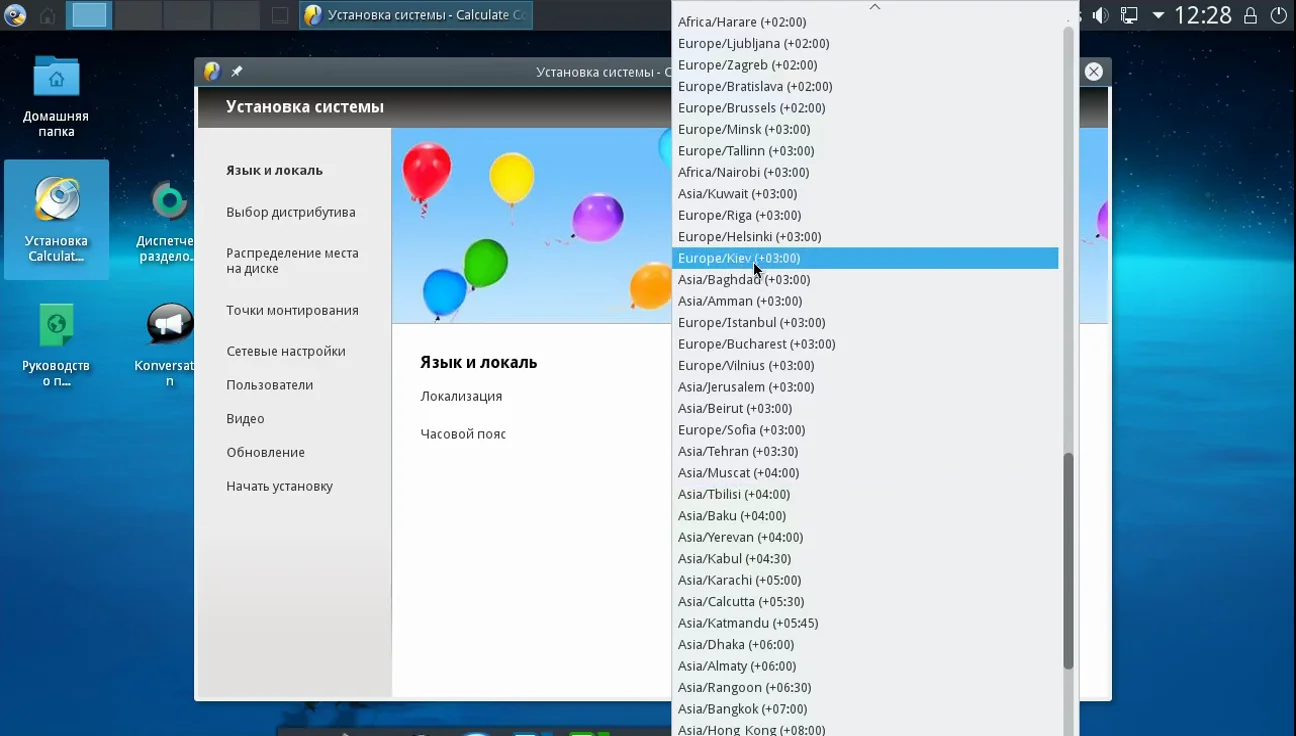The image size is (1296, 736).
Task: Open the volume speaker tray icon
Action: click(1101, 15)
